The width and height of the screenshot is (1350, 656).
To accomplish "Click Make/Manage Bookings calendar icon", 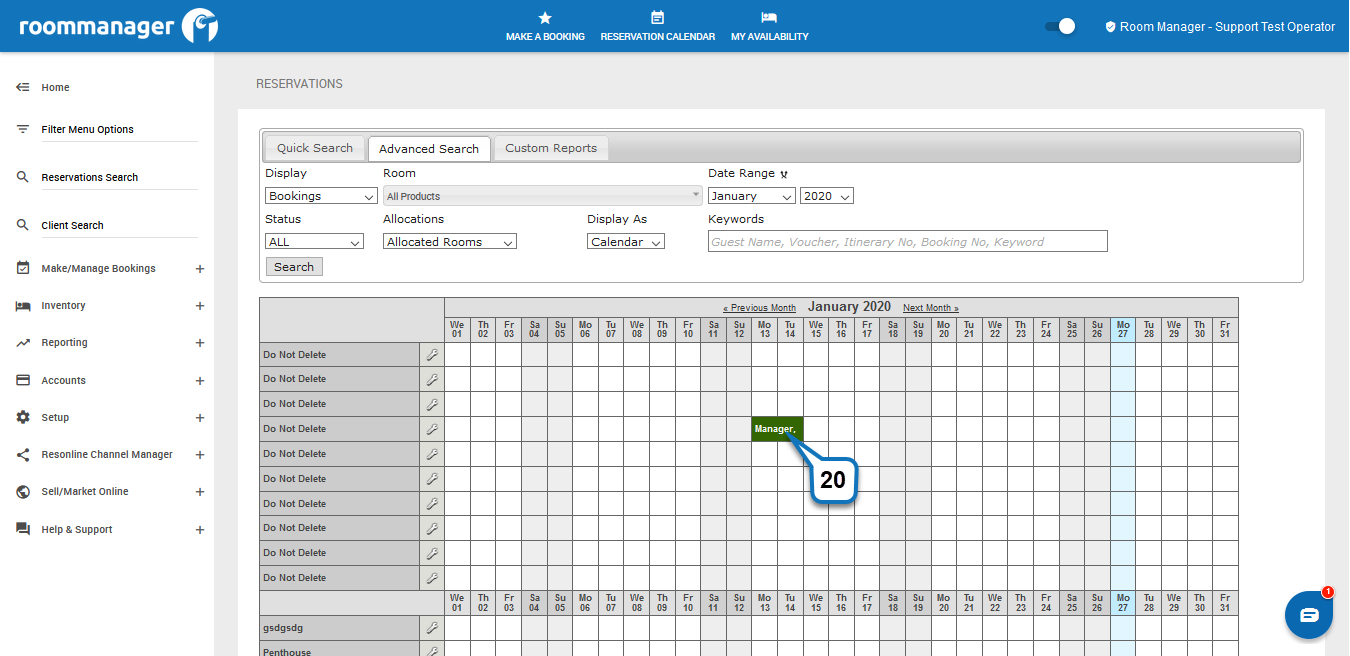I will (x=23, y=268).
